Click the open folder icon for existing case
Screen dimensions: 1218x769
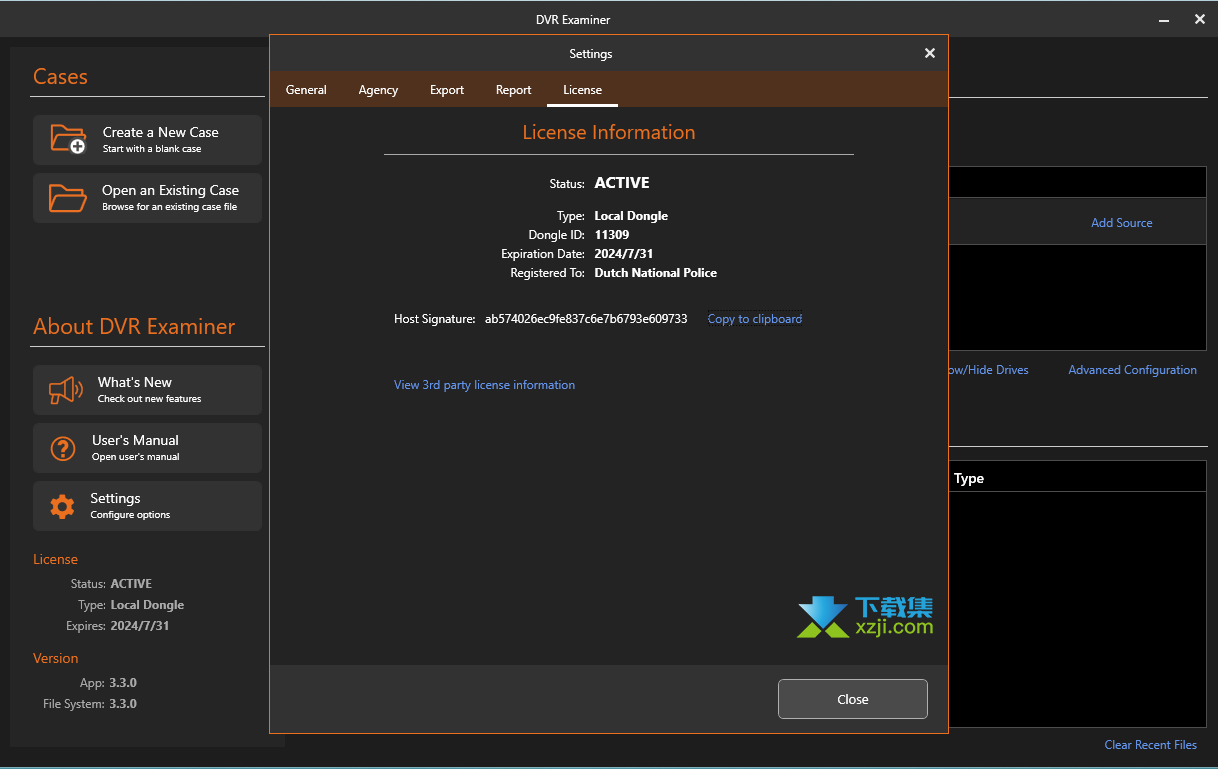tap(68, 197)
